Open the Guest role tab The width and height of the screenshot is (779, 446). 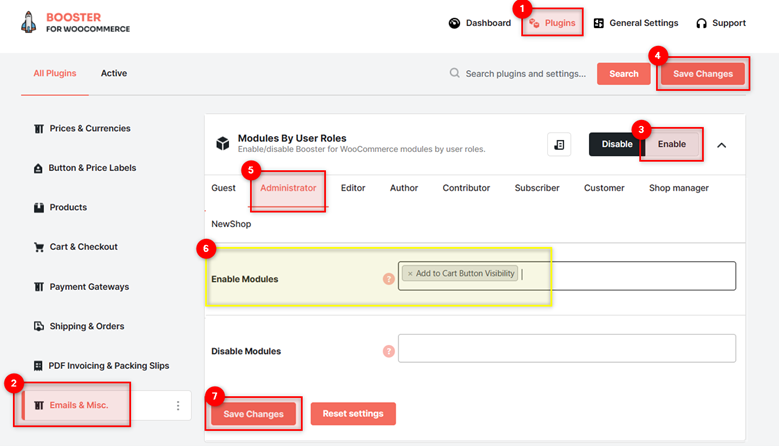[x=223, y=188]
